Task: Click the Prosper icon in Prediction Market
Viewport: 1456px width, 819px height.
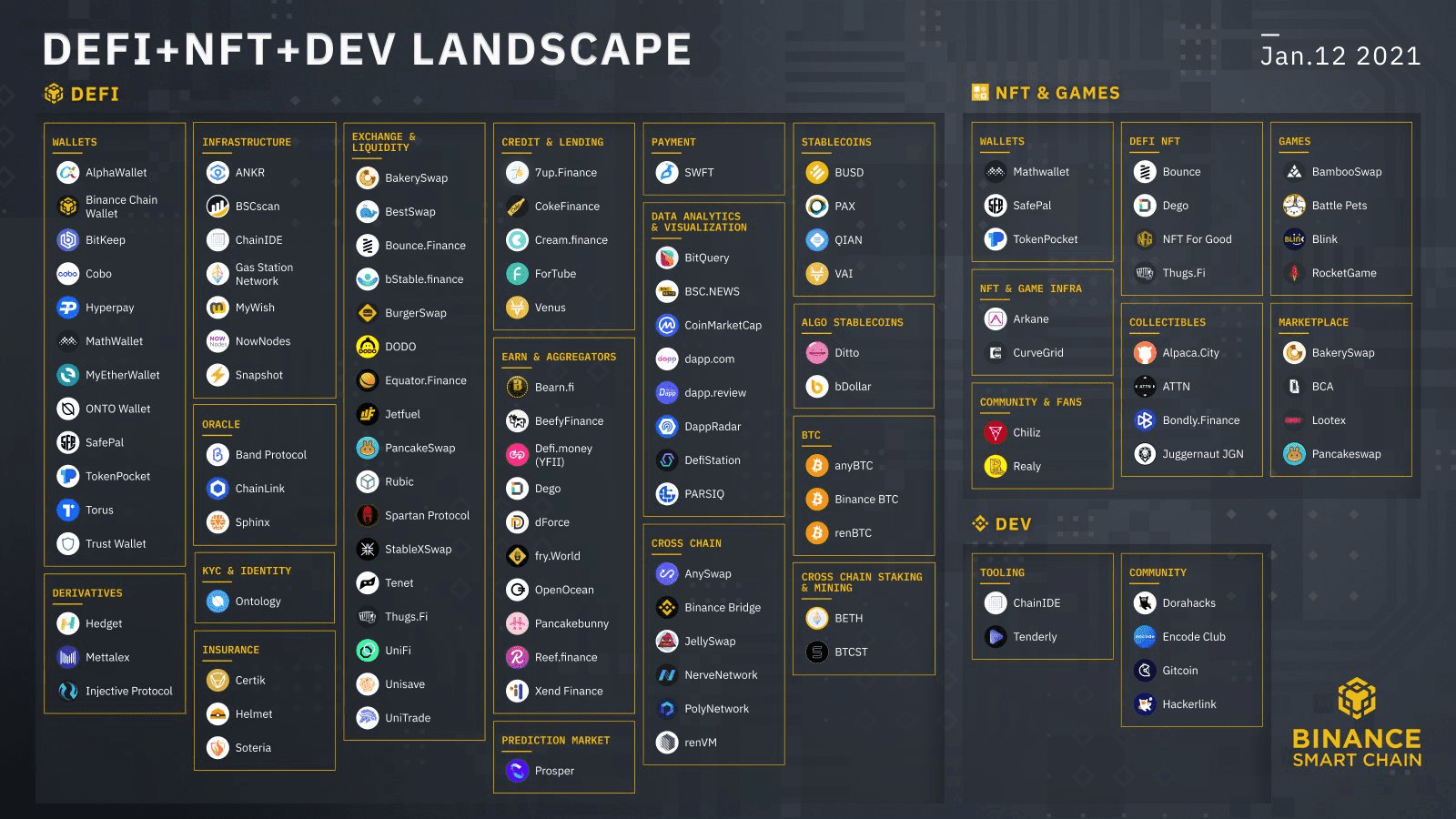Action: [517, 771]
